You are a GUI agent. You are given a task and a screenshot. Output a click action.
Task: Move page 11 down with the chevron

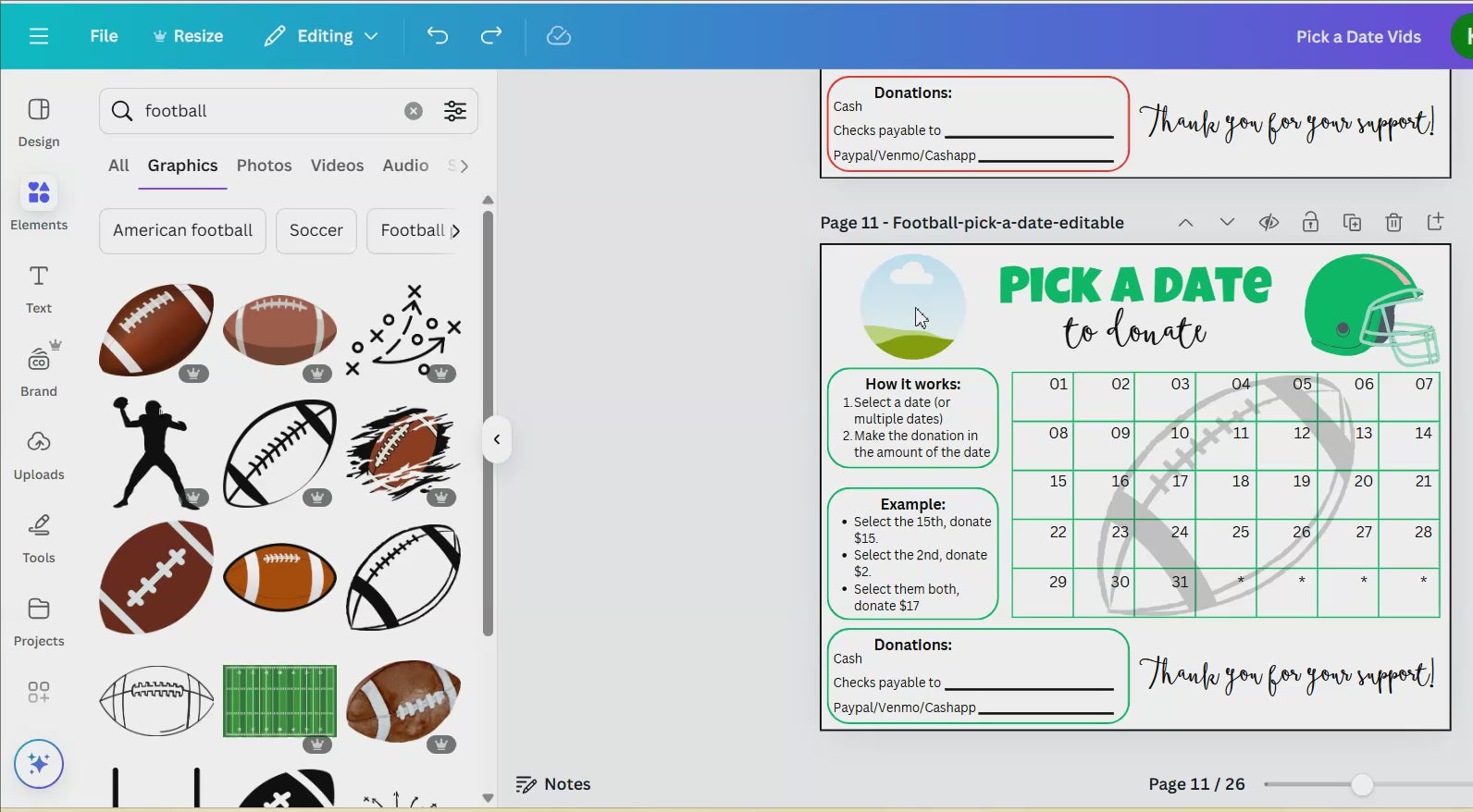pos(1227,222)
